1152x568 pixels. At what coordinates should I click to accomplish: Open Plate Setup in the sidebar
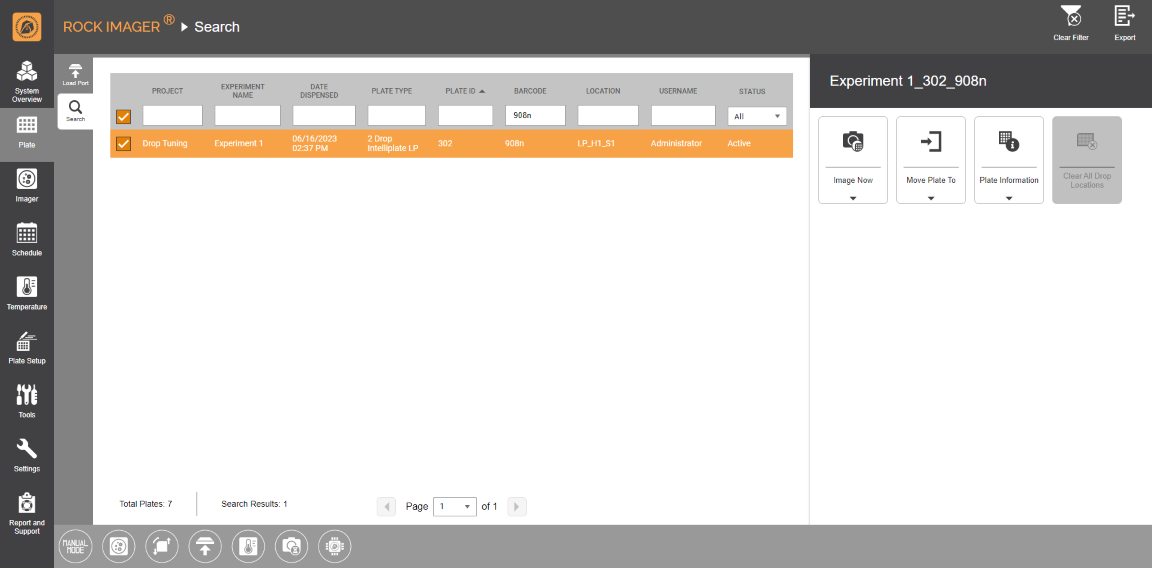click(x=27, y=347)
